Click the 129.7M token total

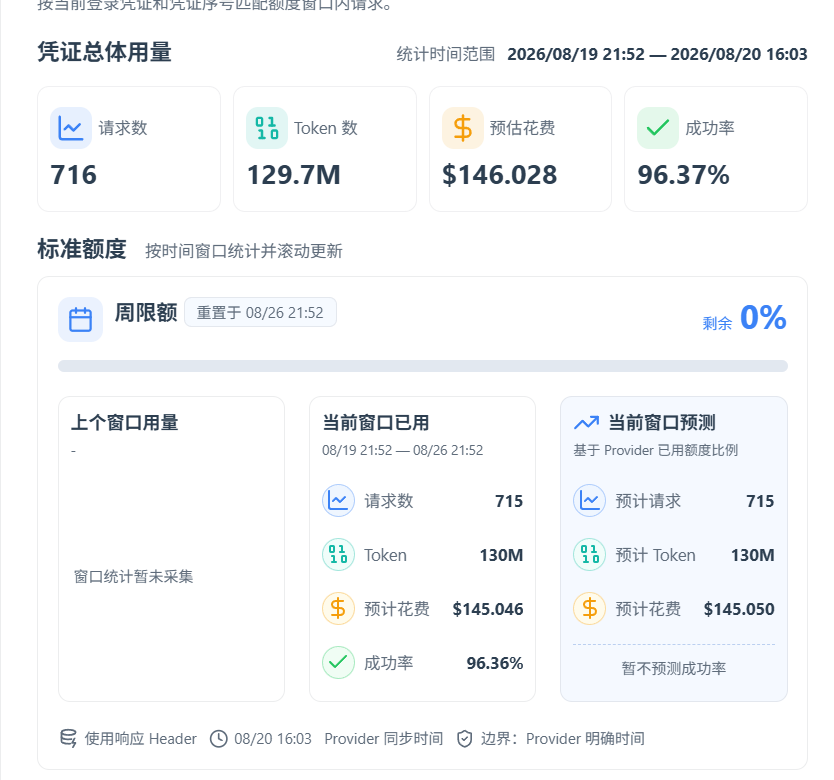(294, 175)
